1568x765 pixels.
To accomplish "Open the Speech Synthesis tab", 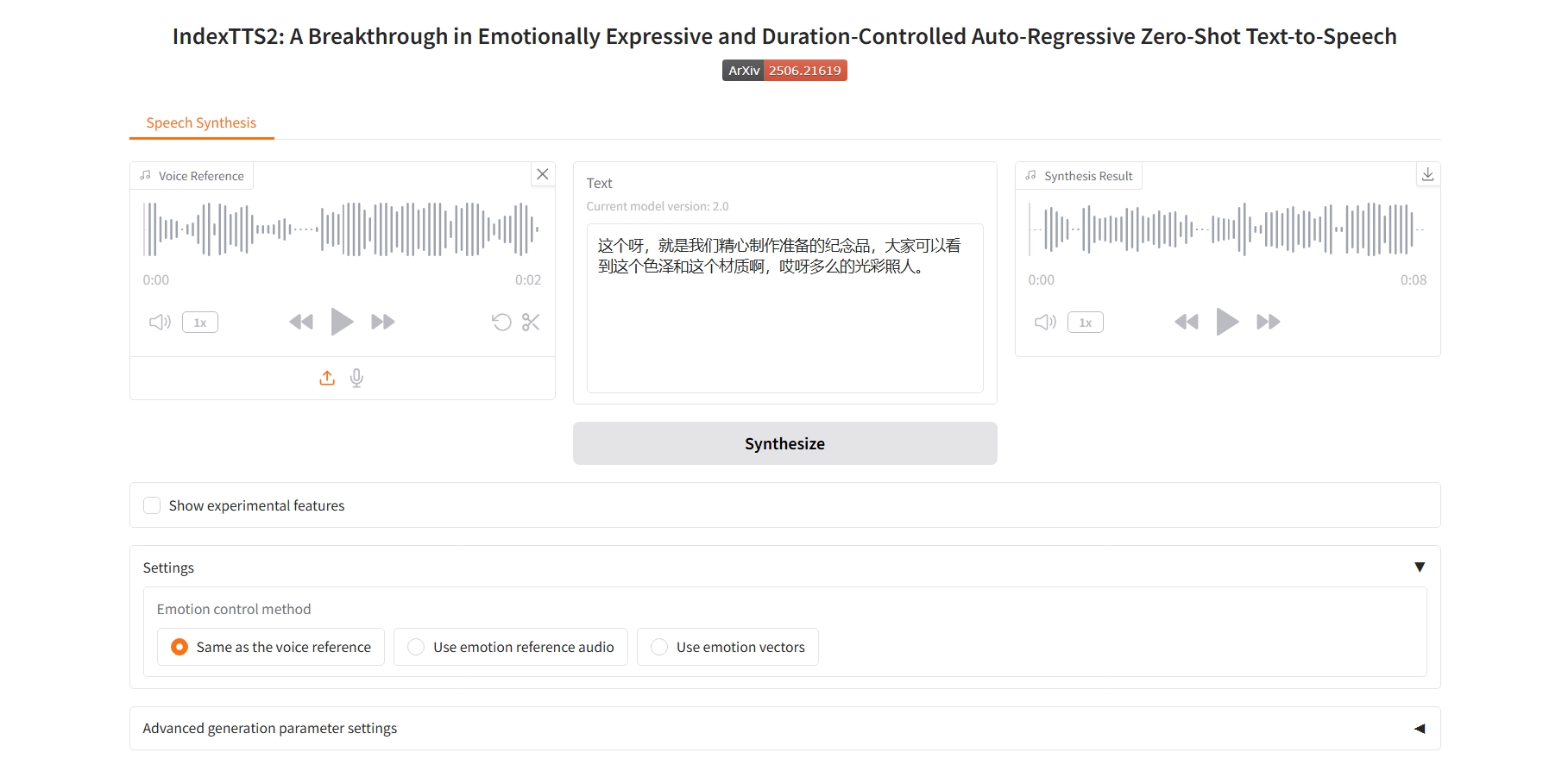I will click(201, 122).
